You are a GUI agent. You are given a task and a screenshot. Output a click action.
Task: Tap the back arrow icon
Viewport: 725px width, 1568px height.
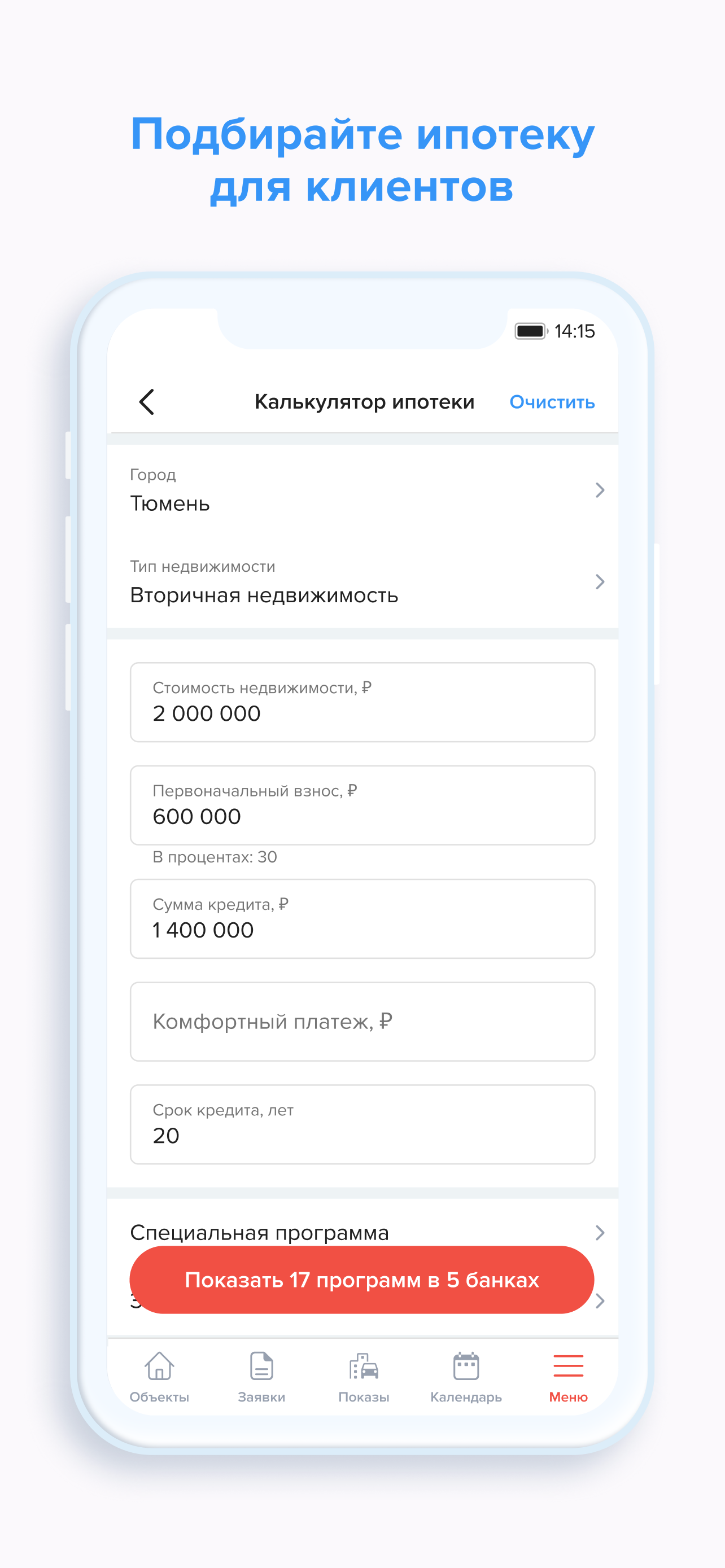tap(147, 402)
